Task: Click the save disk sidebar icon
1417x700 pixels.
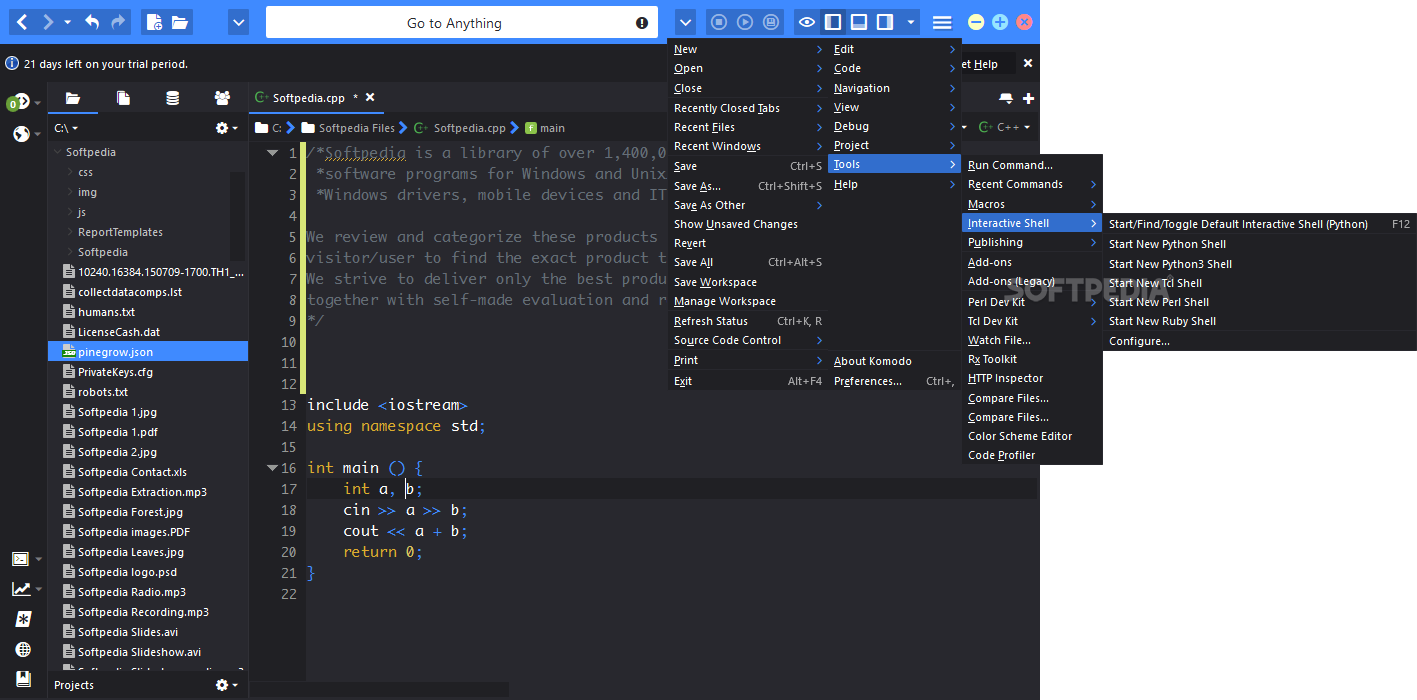Action: point(22,678)
